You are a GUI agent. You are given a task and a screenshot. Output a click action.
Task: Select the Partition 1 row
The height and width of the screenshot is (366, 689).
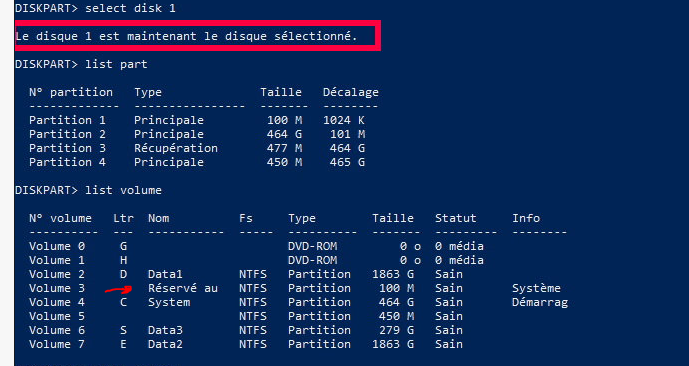point(197,120)
